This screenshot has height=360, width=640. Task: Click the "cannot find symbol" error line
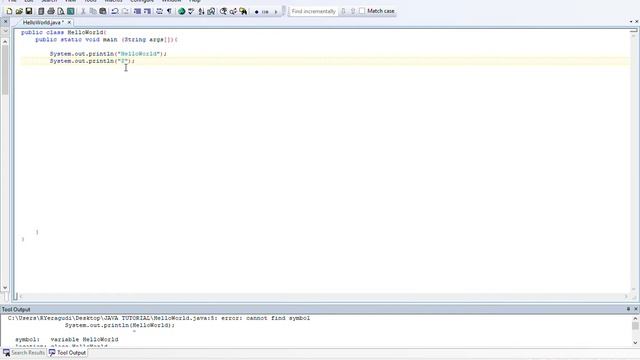[x=159, y=318]
